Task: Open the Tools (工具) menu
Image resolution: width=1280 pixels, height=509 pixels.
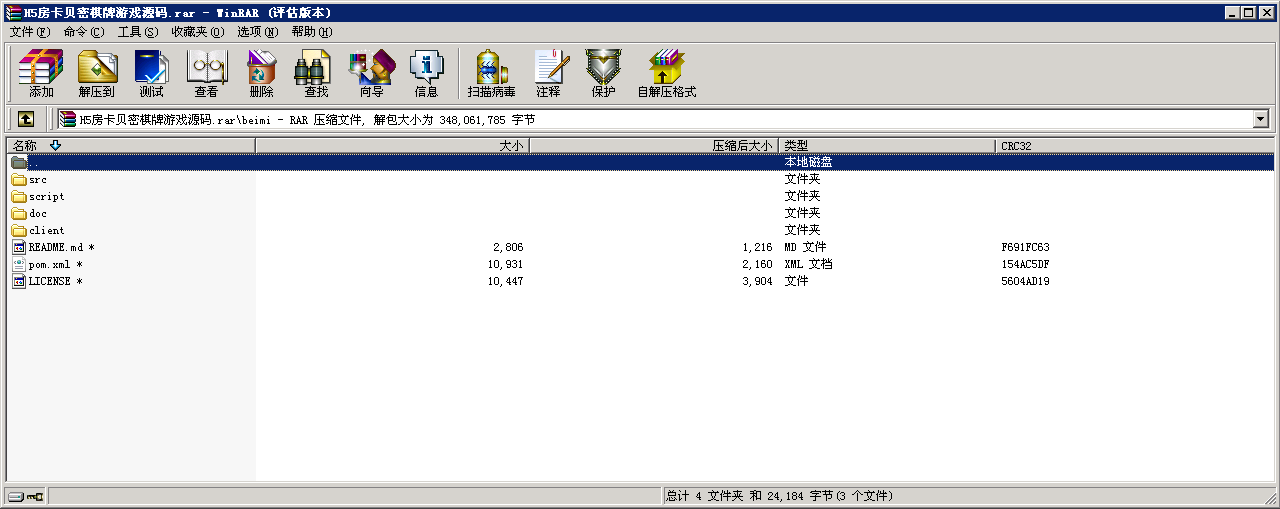Action: click(137, 32)
